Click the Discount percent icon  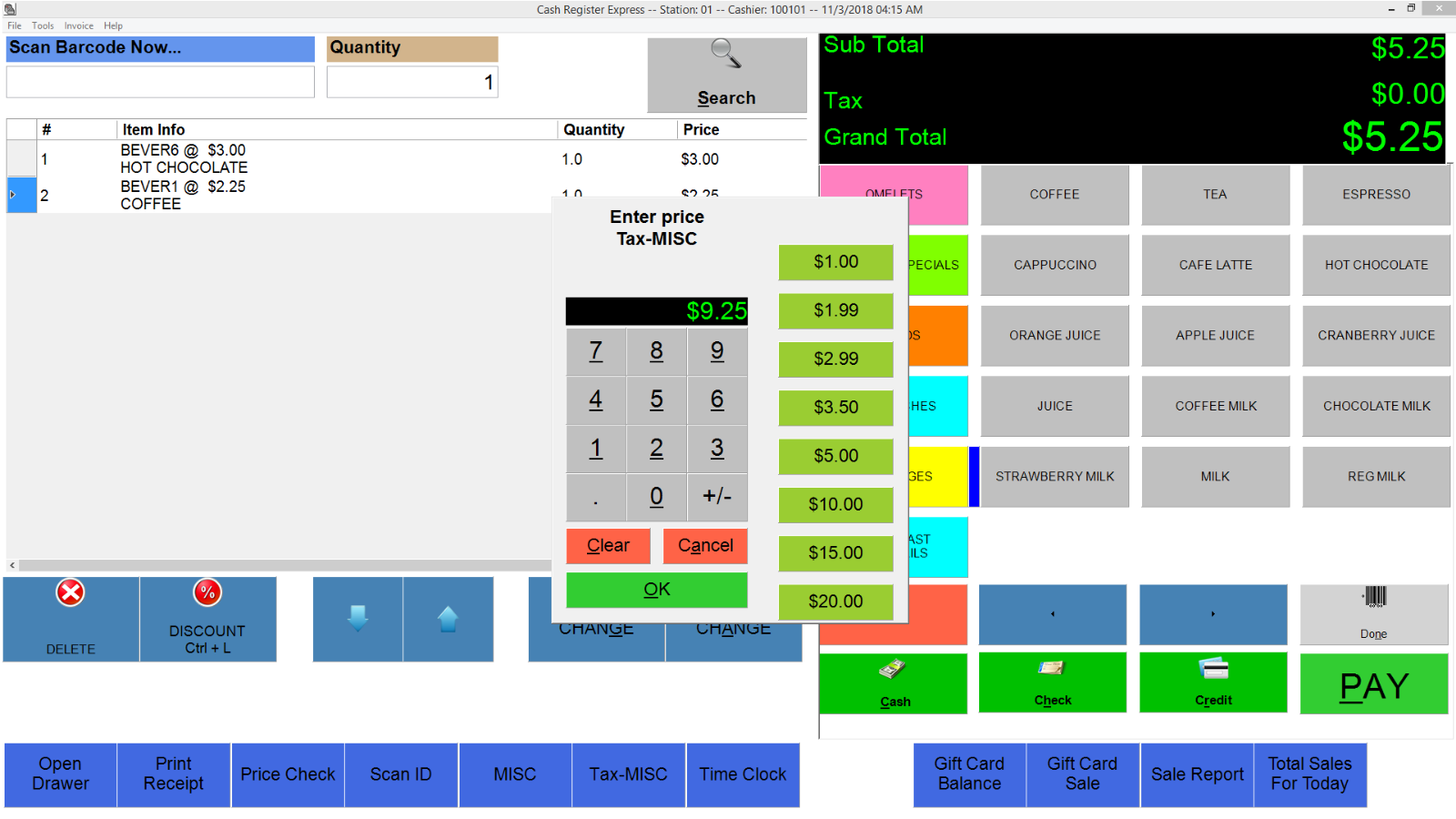[x=207, y=592]
